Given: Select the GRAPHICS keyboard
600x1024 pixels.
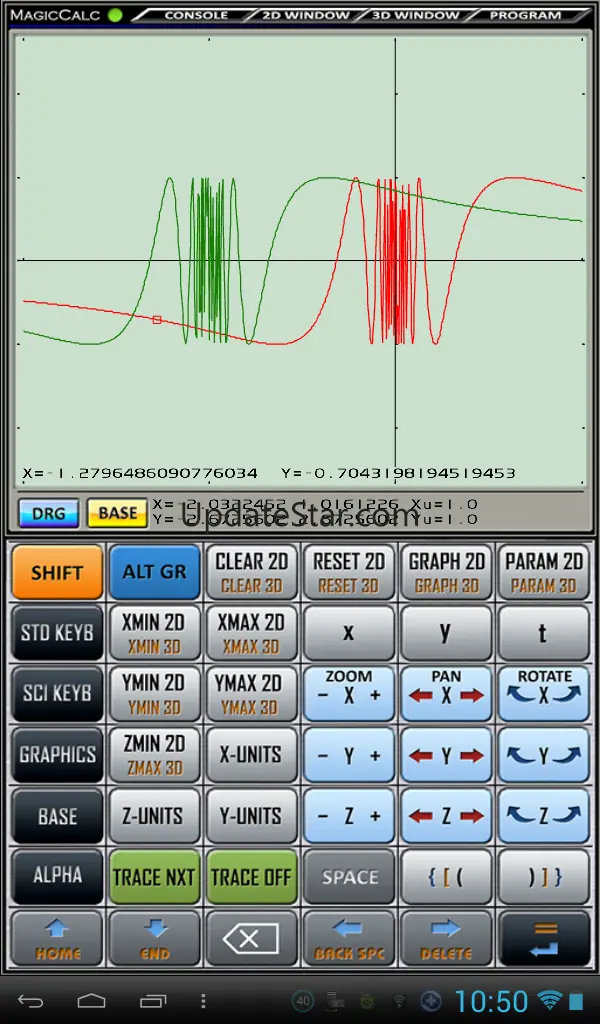Looking at the screenshot, I should [x=57, y=755].
